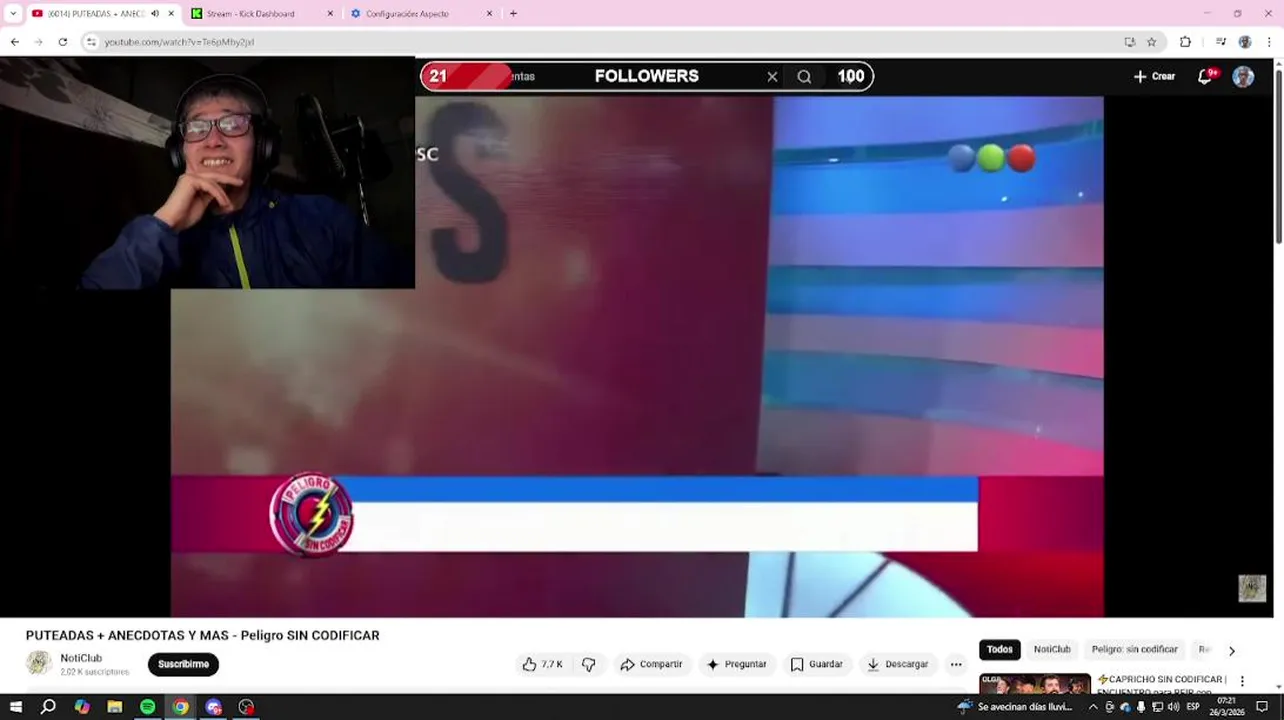Open Spotify from the taskbar

click(148, 707)
